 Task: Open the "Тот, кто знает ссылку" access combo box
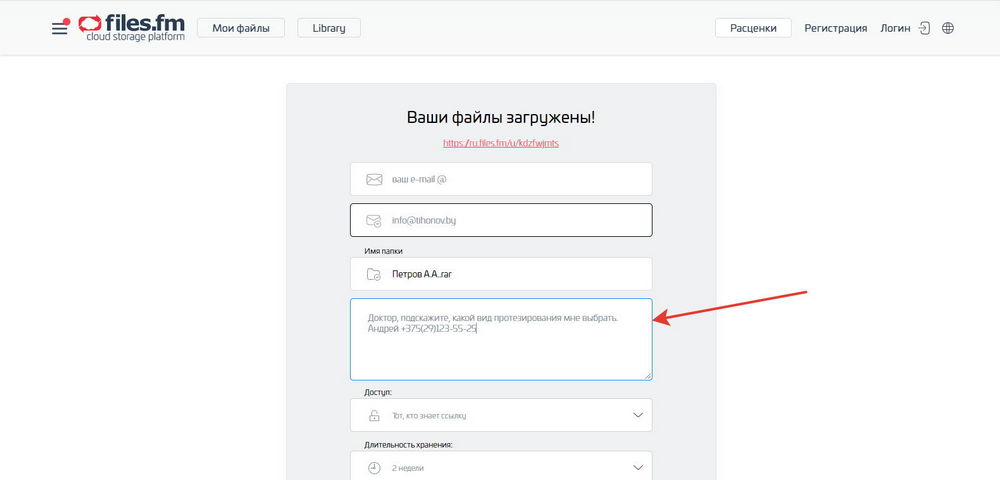[500, 415]
